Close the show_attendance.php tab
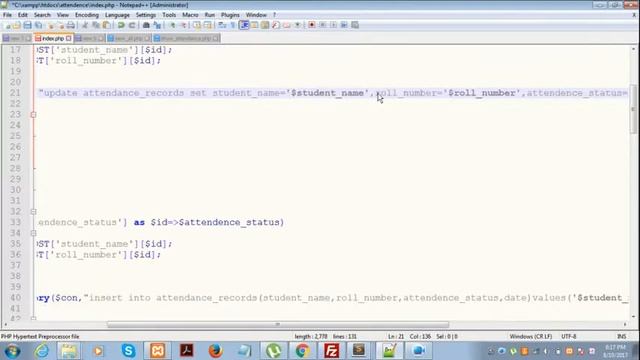The width and height of the screenshot is (640, 360). click(216, 38)
